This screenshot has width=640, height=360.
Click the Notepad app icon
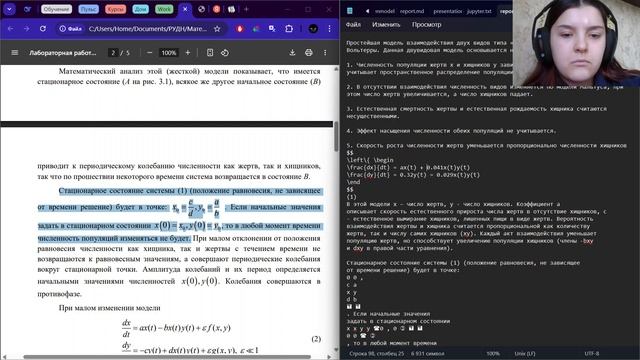[350, 11]
